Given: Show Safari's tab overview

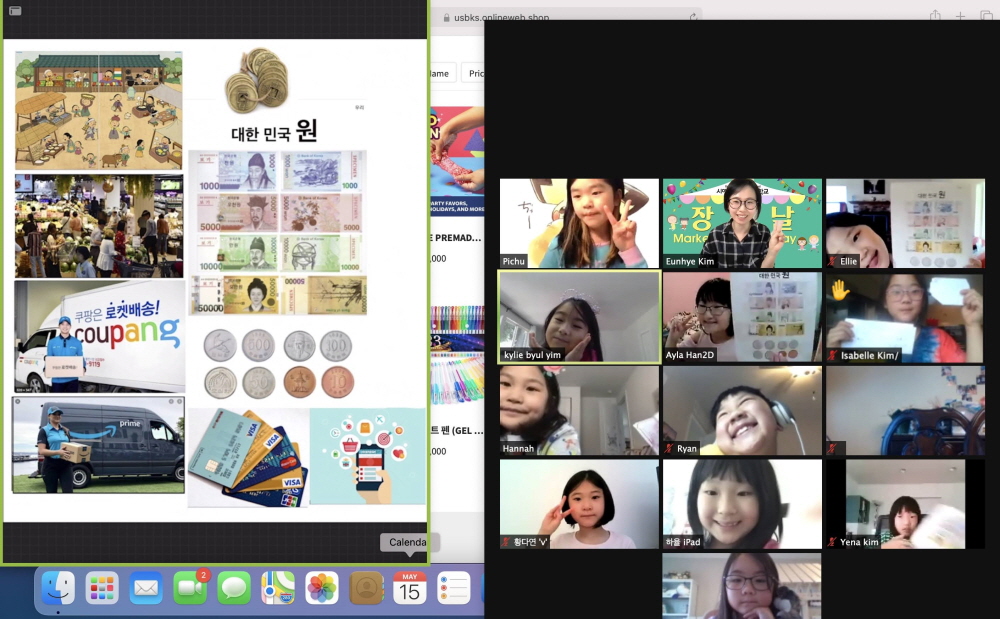Looking at the screenshot, I should pyautogui.click(x=987, y=16).
